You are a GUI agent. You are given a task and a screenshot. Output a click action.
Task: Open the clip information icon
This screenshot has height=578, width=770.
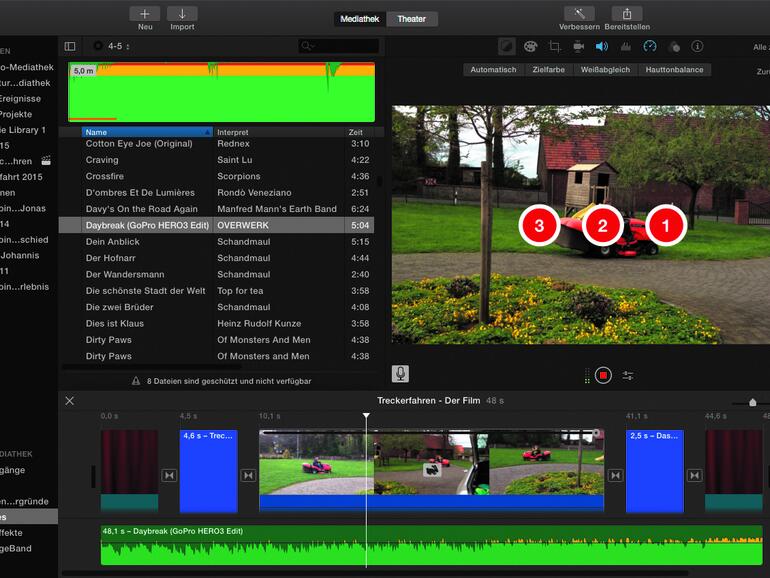(697, 46)
